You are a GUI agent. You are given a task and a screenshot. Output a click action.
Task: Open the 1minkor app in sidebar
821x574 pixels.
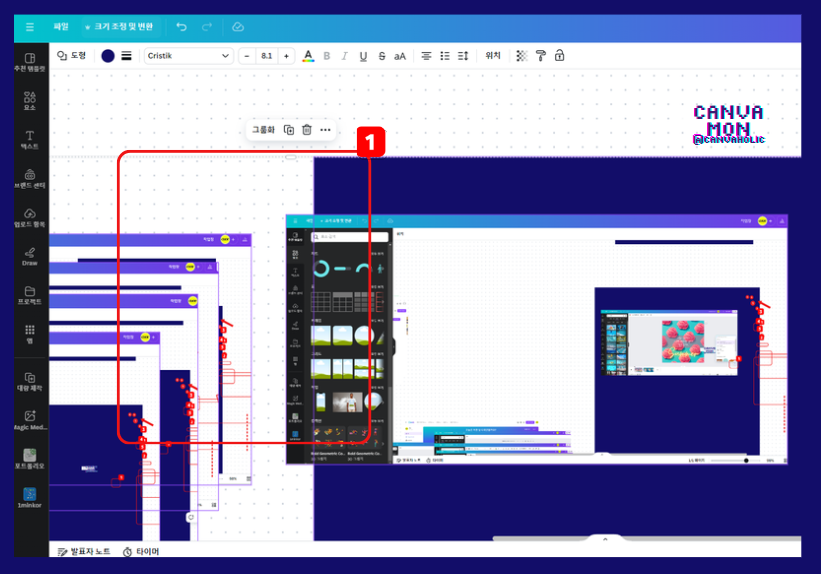click(x=30, y=498)
